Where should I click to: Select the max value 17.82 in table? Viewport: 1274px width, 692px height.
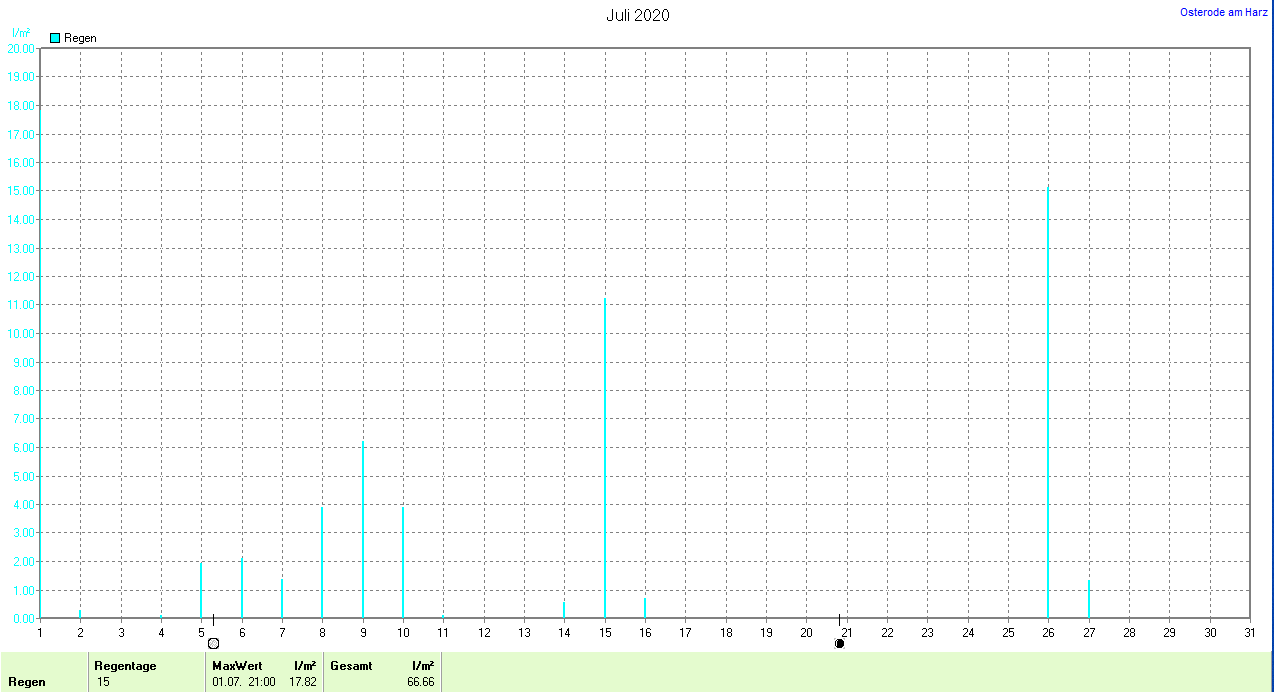pos(303,682)
